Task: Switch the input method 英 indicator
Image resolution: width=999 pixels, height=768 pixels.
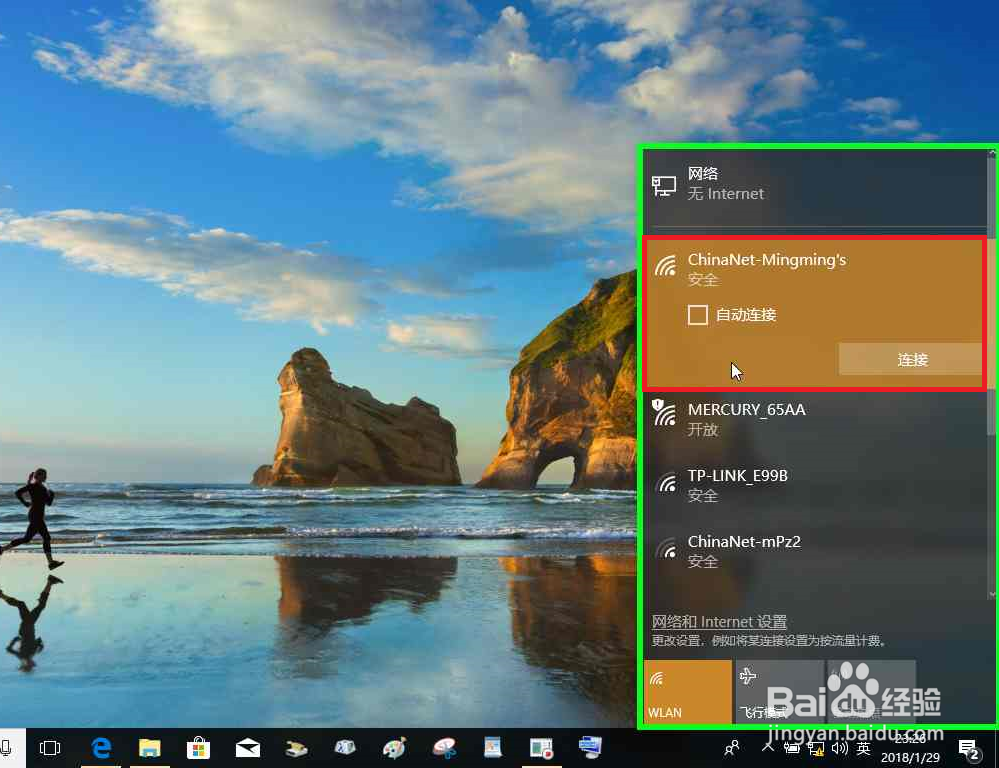Action: [863, 748]
